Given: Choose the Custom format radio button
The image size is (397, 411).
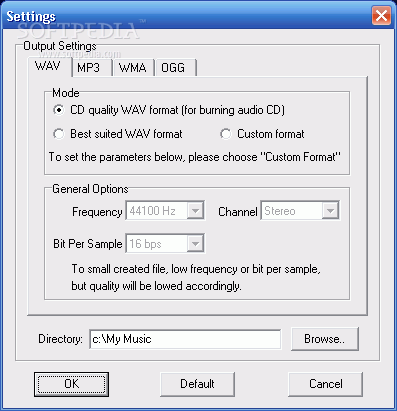Looking at the screenshot, I should [225, 134].
